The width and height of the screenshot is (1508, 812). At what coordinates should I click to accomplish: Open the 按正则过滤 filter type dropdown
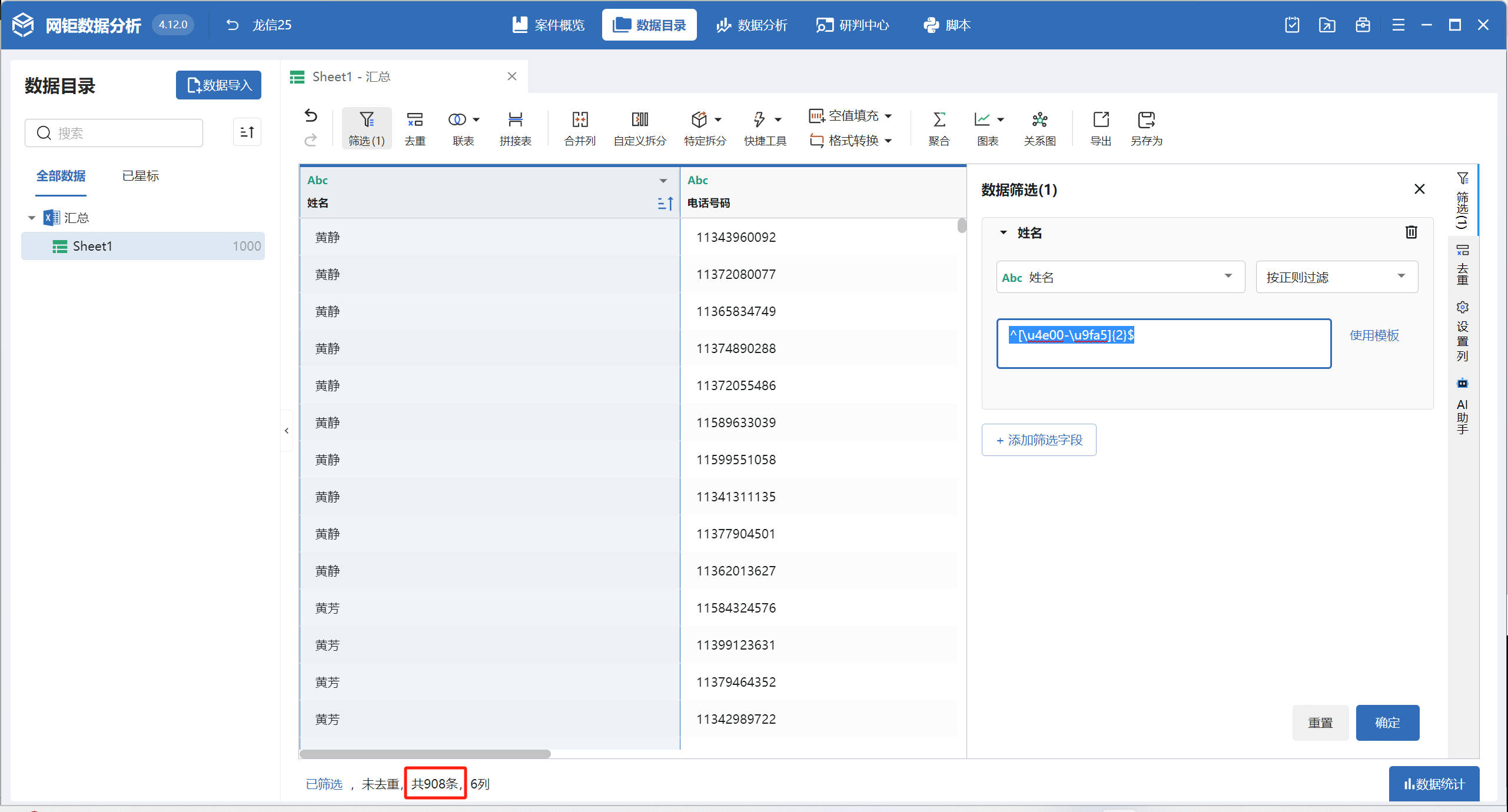pyautogui.click(x=1336, y=277)
